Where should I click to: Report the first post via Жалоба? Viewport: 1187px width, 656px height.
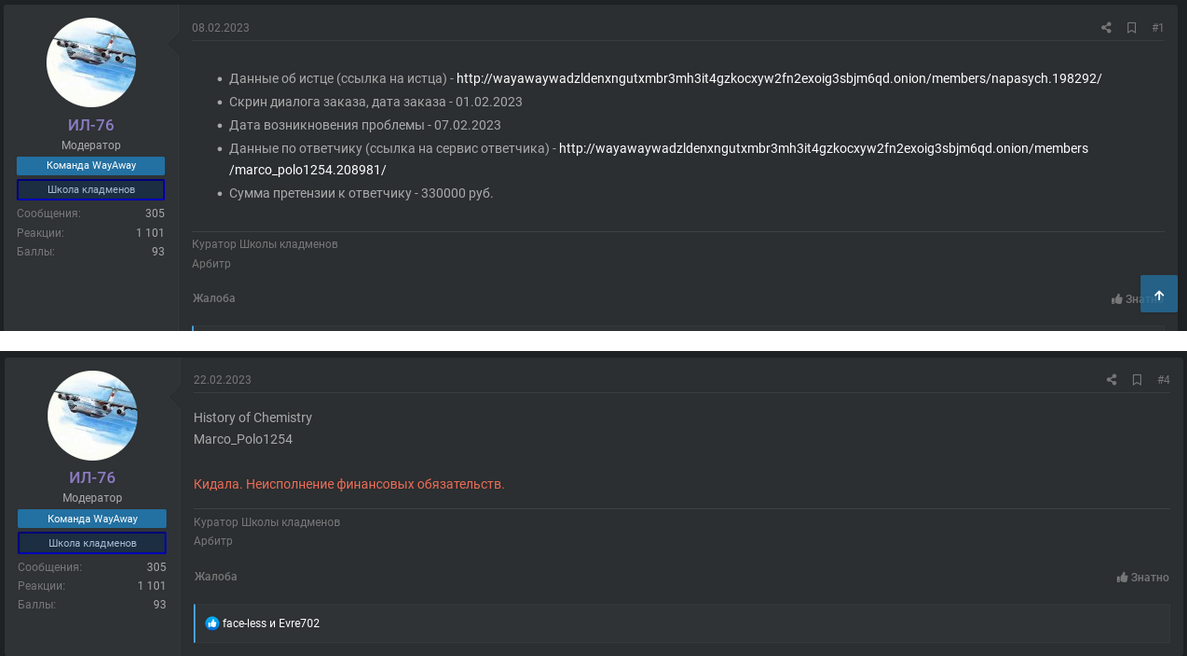coord(214,298)
